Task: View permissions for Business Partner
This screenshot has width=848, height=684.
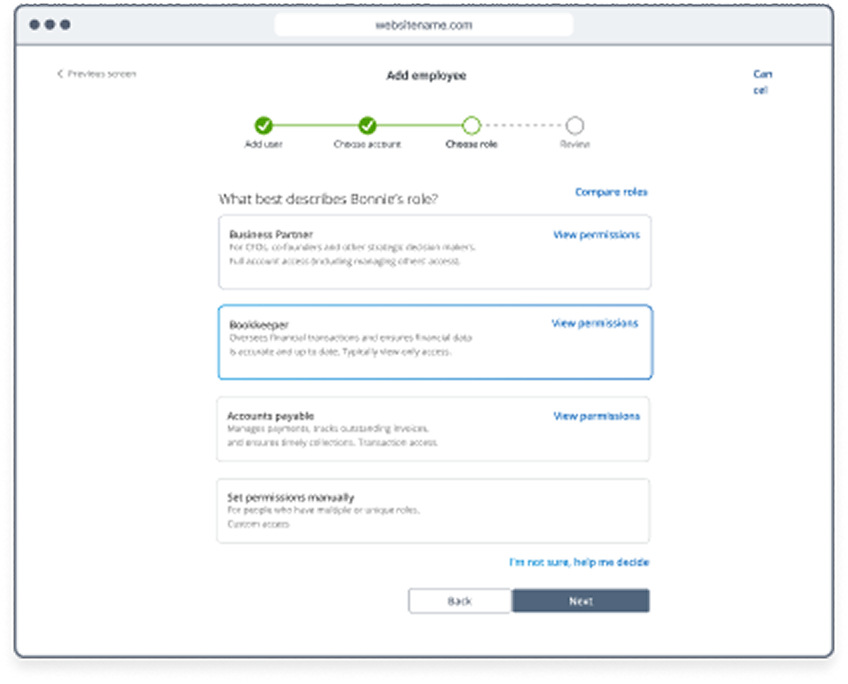Action: (595, 234)
